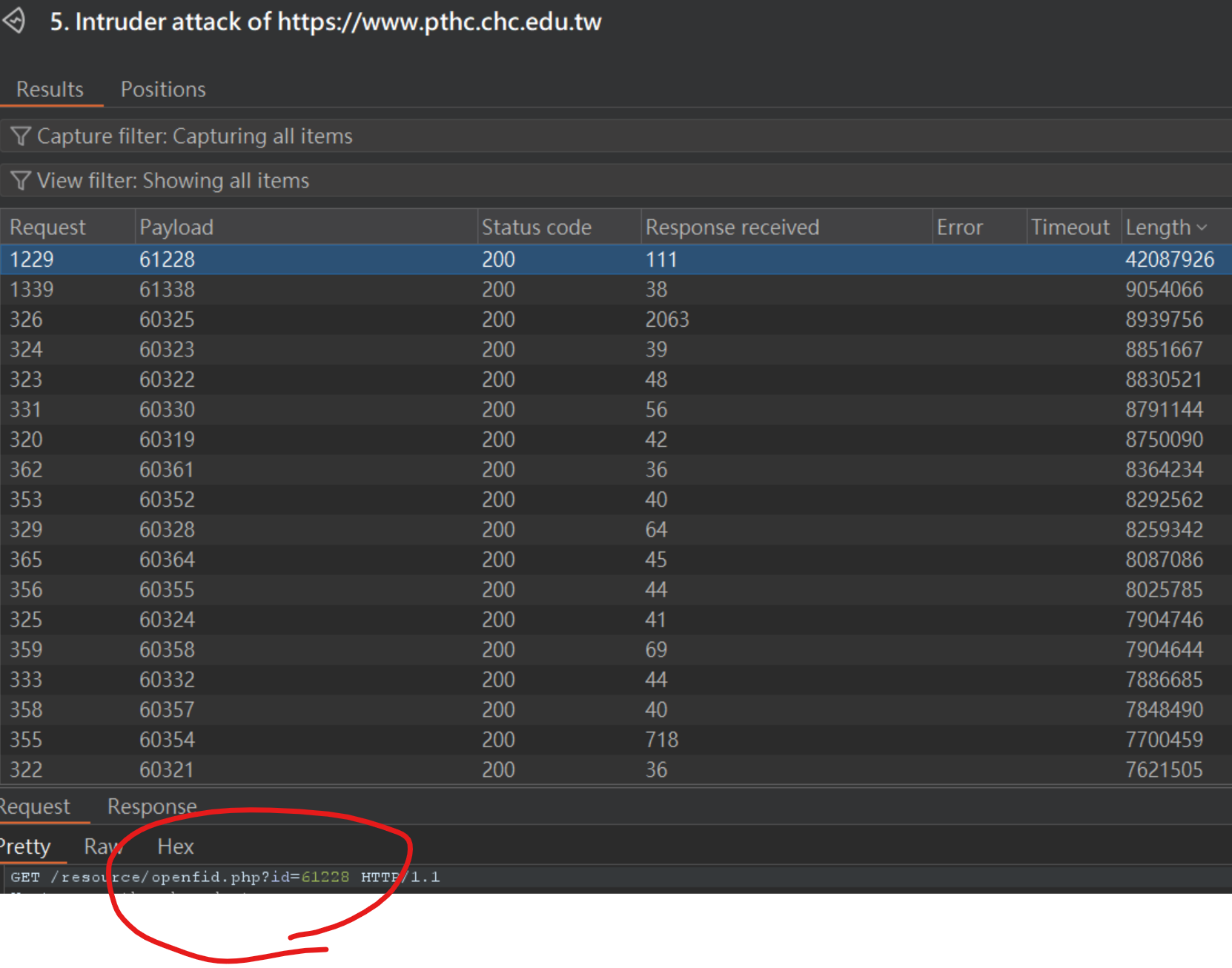Click request number 362
The width and height of the screenshot is (1232, 968).
coord(26,470)
